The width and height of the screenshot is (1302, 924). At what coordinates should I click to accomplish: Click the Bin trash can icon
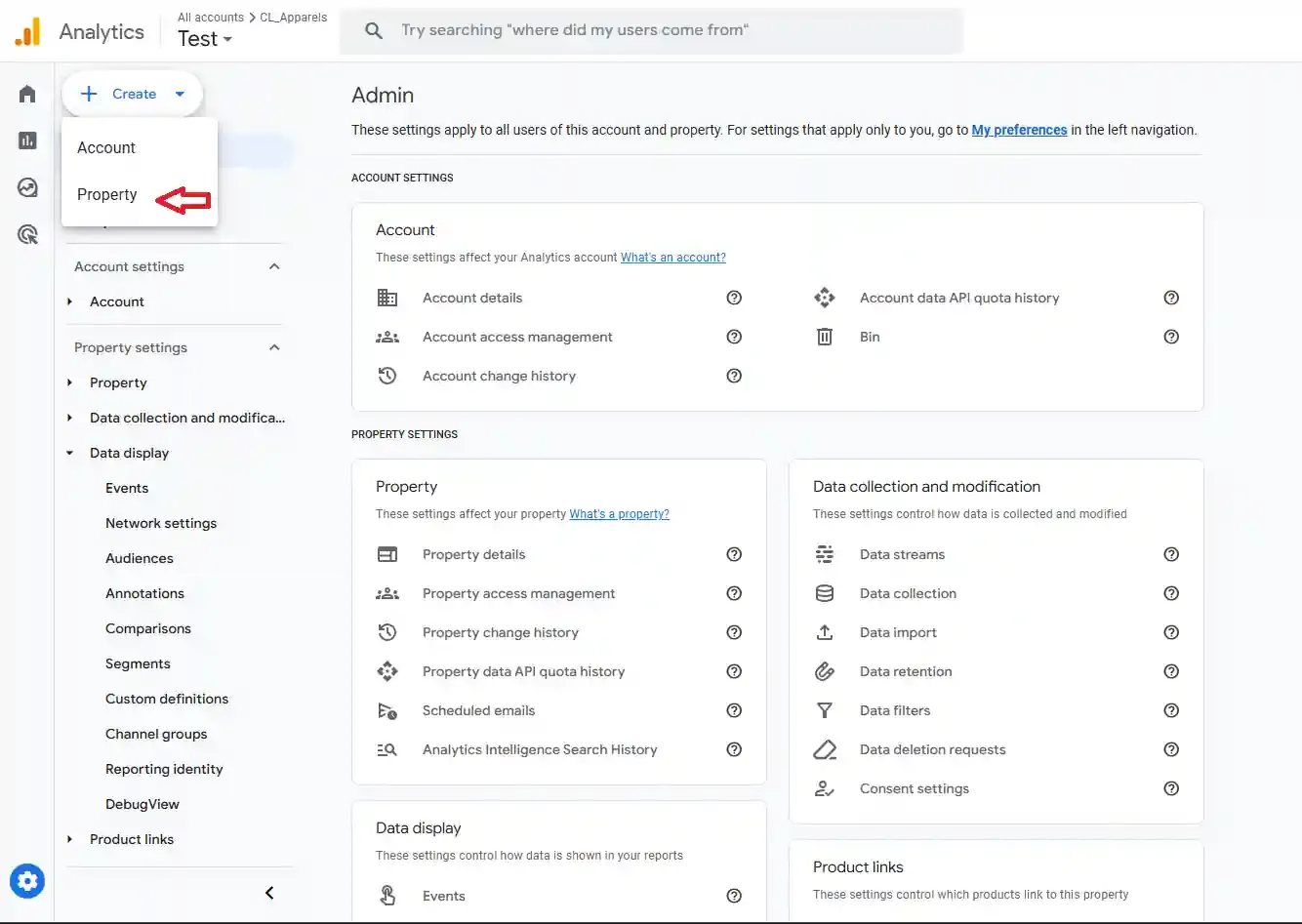(x=825, y=337)
